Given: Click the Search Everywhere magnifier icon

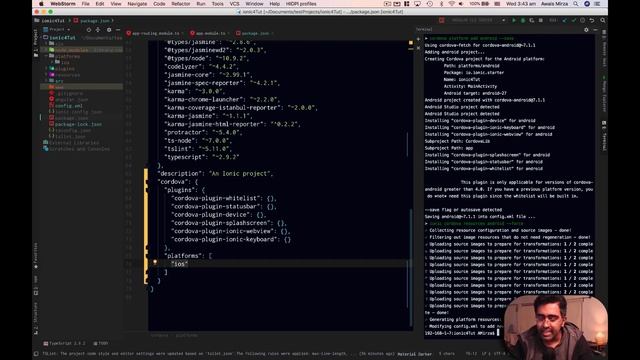Looking at the screenshot, I should [x=603, y=20].
